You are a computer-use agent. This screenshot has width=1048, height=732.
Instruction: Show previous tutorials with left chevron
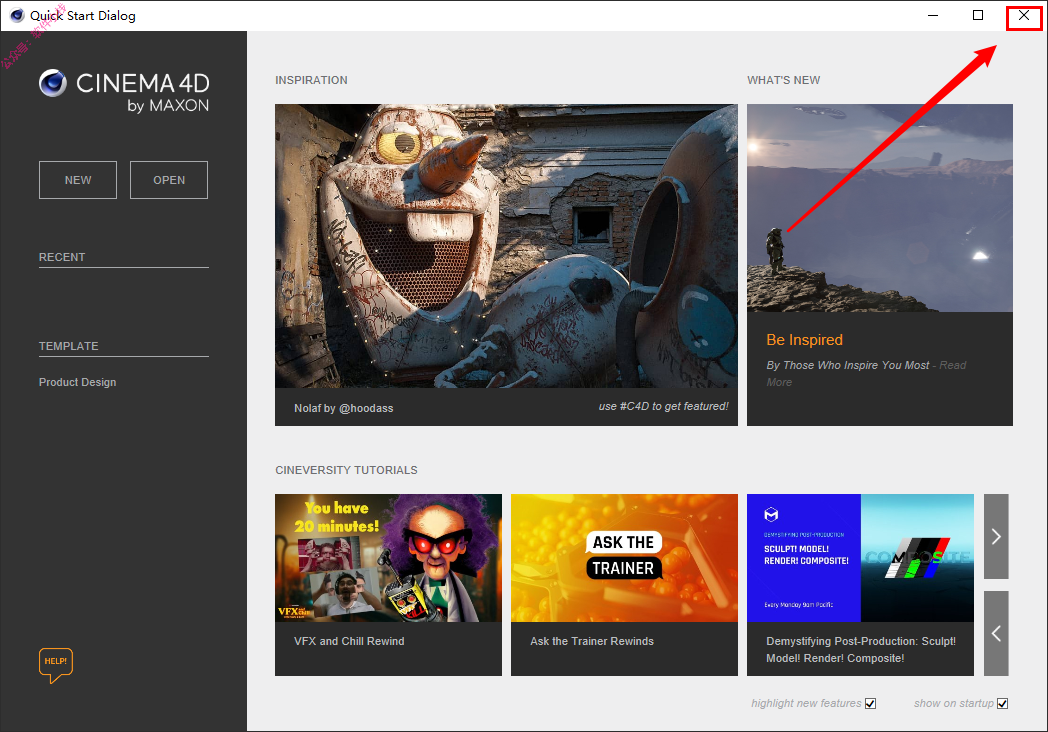[996, 633]
